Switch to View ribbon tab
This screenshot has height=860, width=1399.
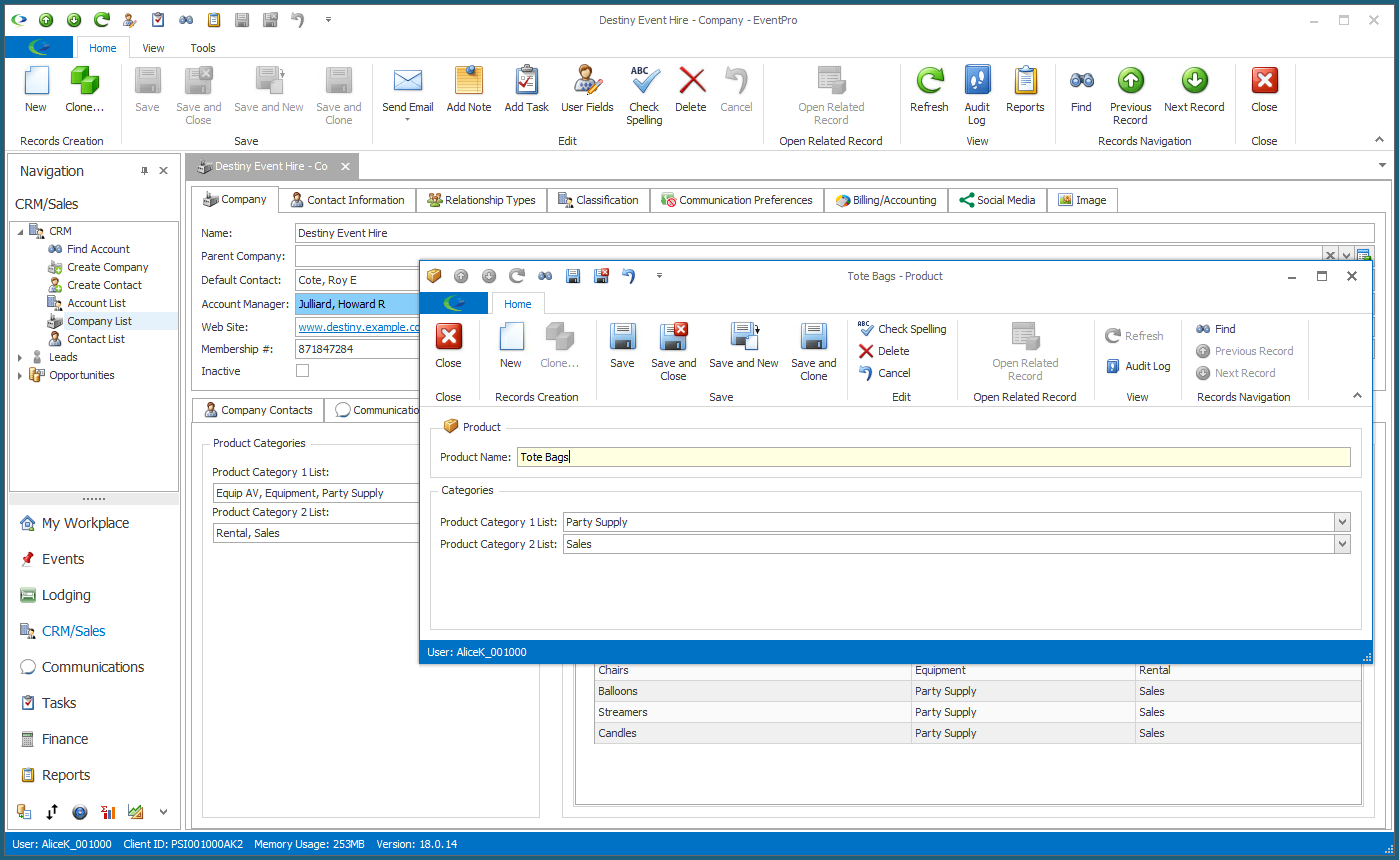pos(153,48)
